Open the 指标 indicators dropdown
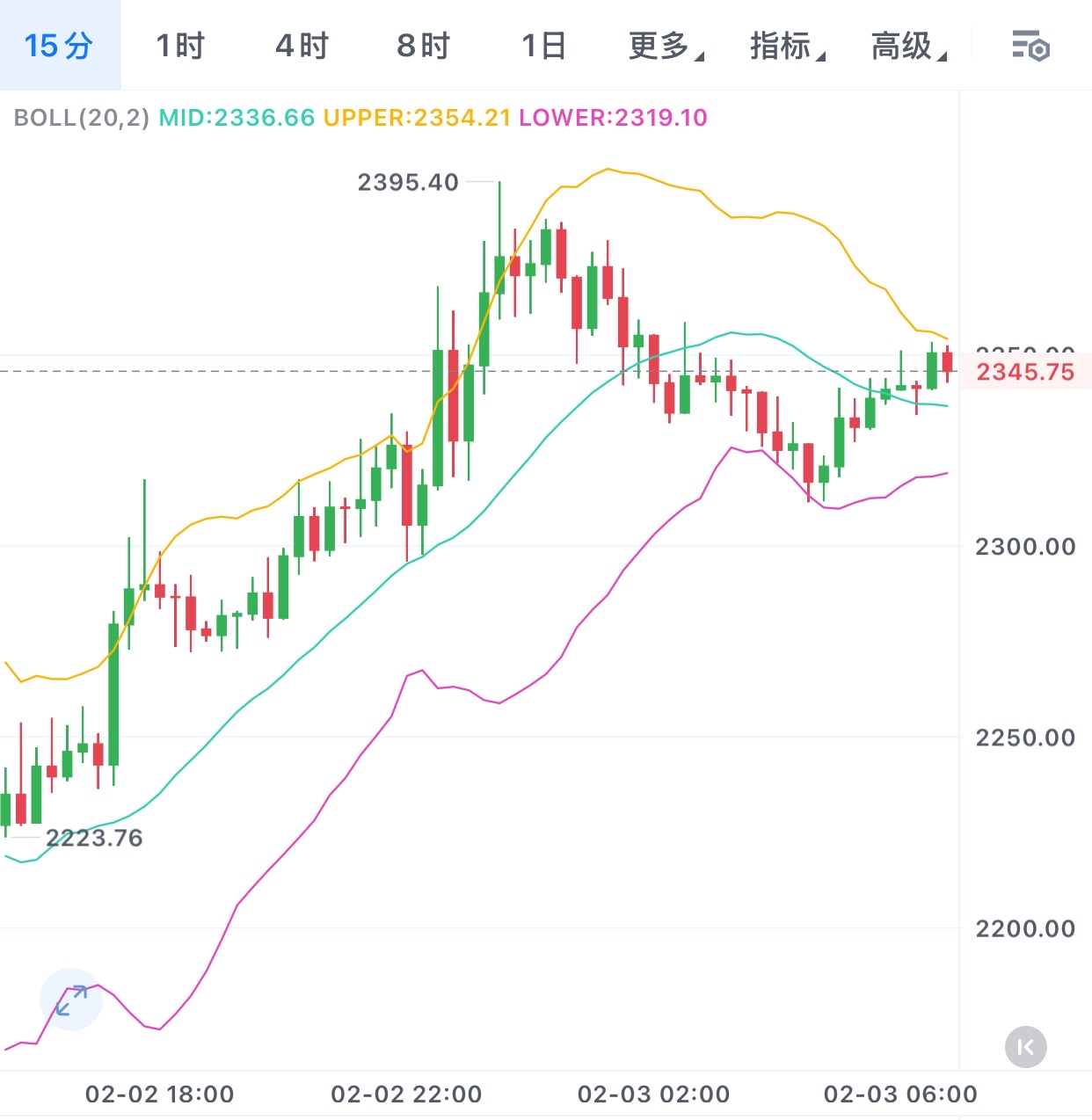1092x1120 pixels. [x=787, y=45]
